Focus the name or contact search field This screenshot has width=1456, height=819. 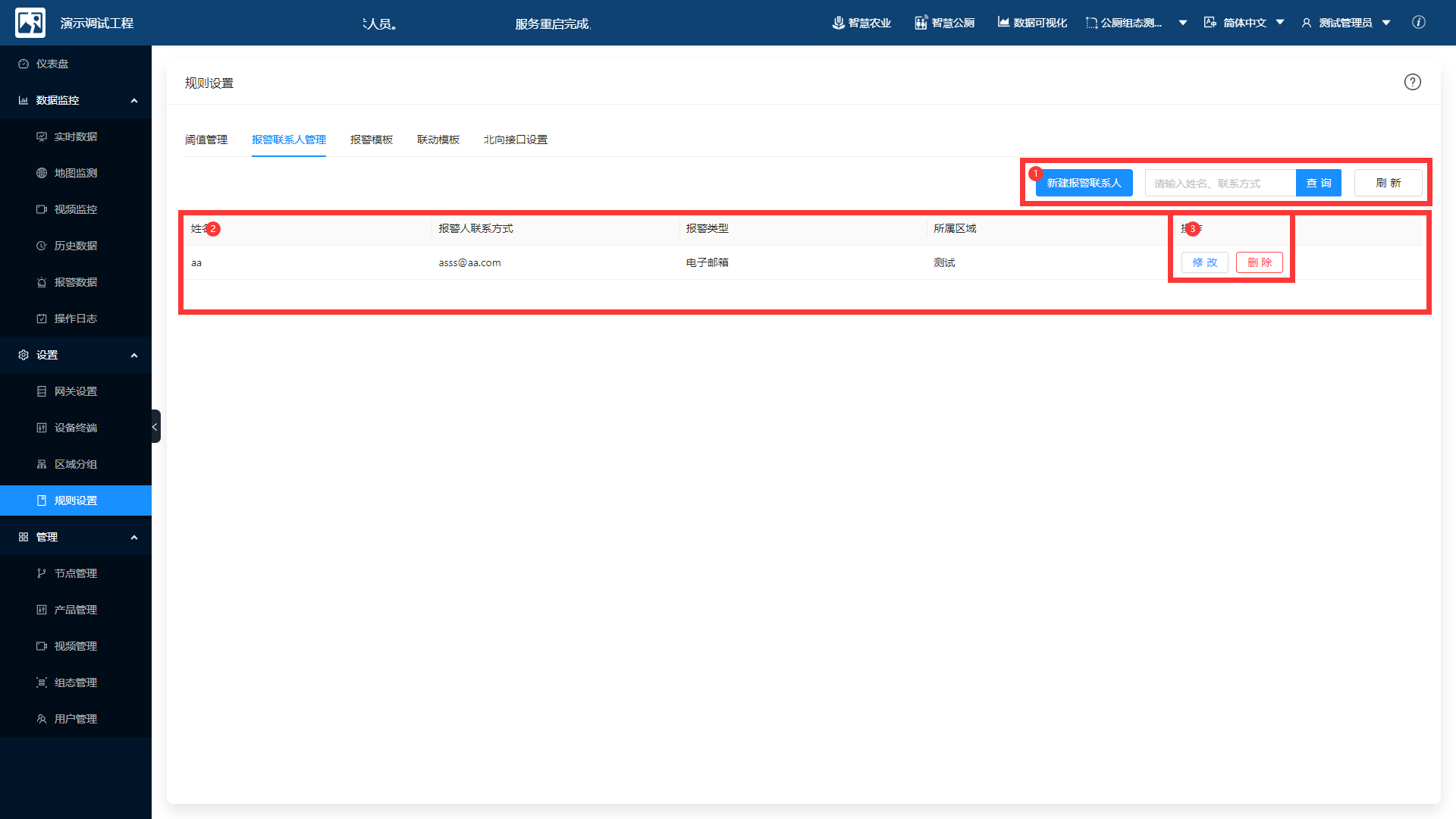(x=1220, y=183)
